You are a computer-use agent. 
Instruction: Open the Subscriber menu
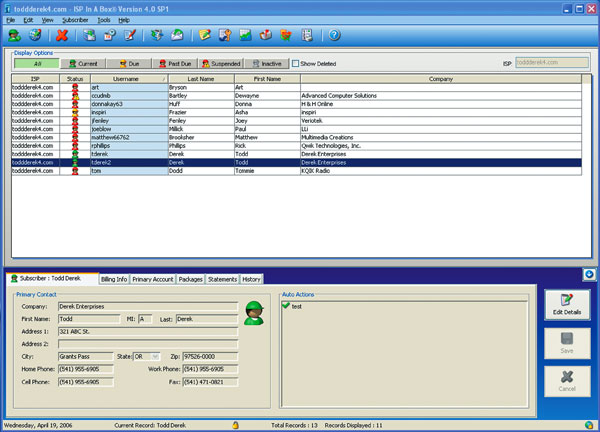pos(74,19)
